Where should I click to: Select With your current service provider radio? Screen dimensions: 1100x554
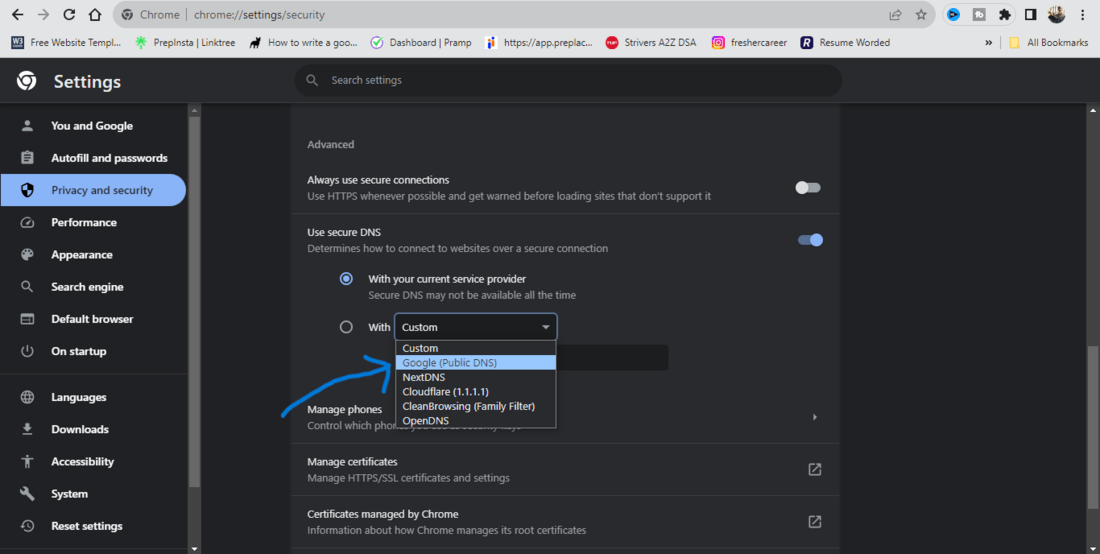click(x=346, y=279)
